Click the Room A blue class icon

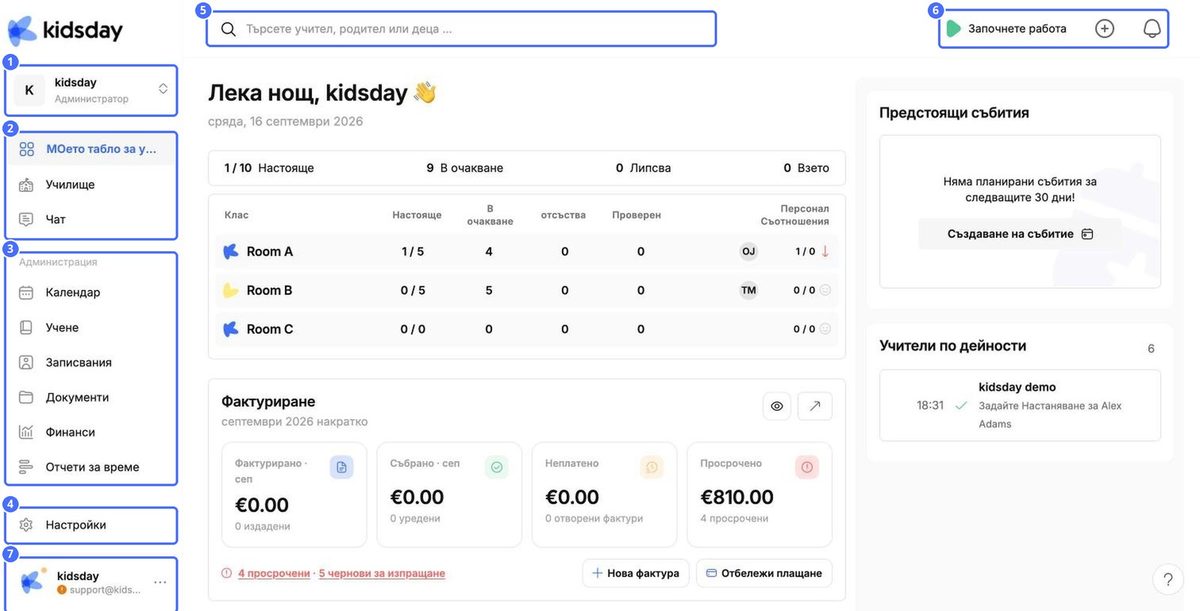pos(231,252)
